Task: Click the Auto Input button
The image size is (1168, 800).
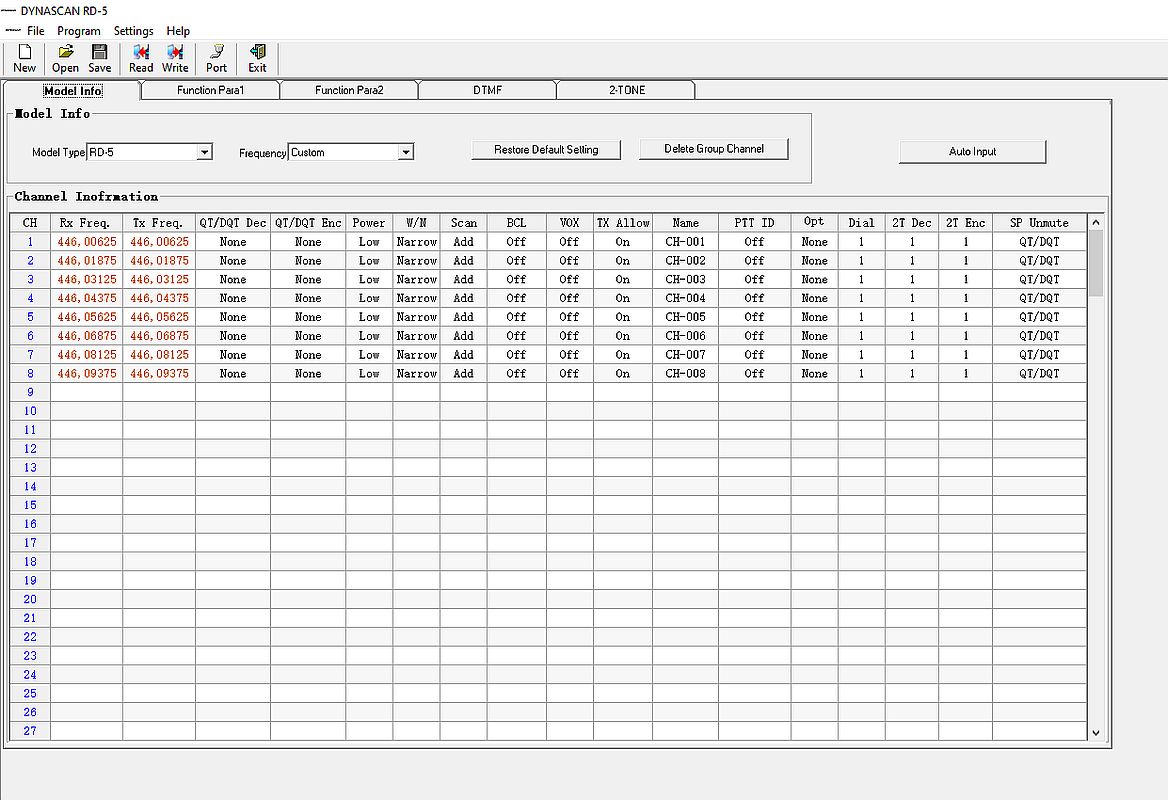Action: (972, 151)
